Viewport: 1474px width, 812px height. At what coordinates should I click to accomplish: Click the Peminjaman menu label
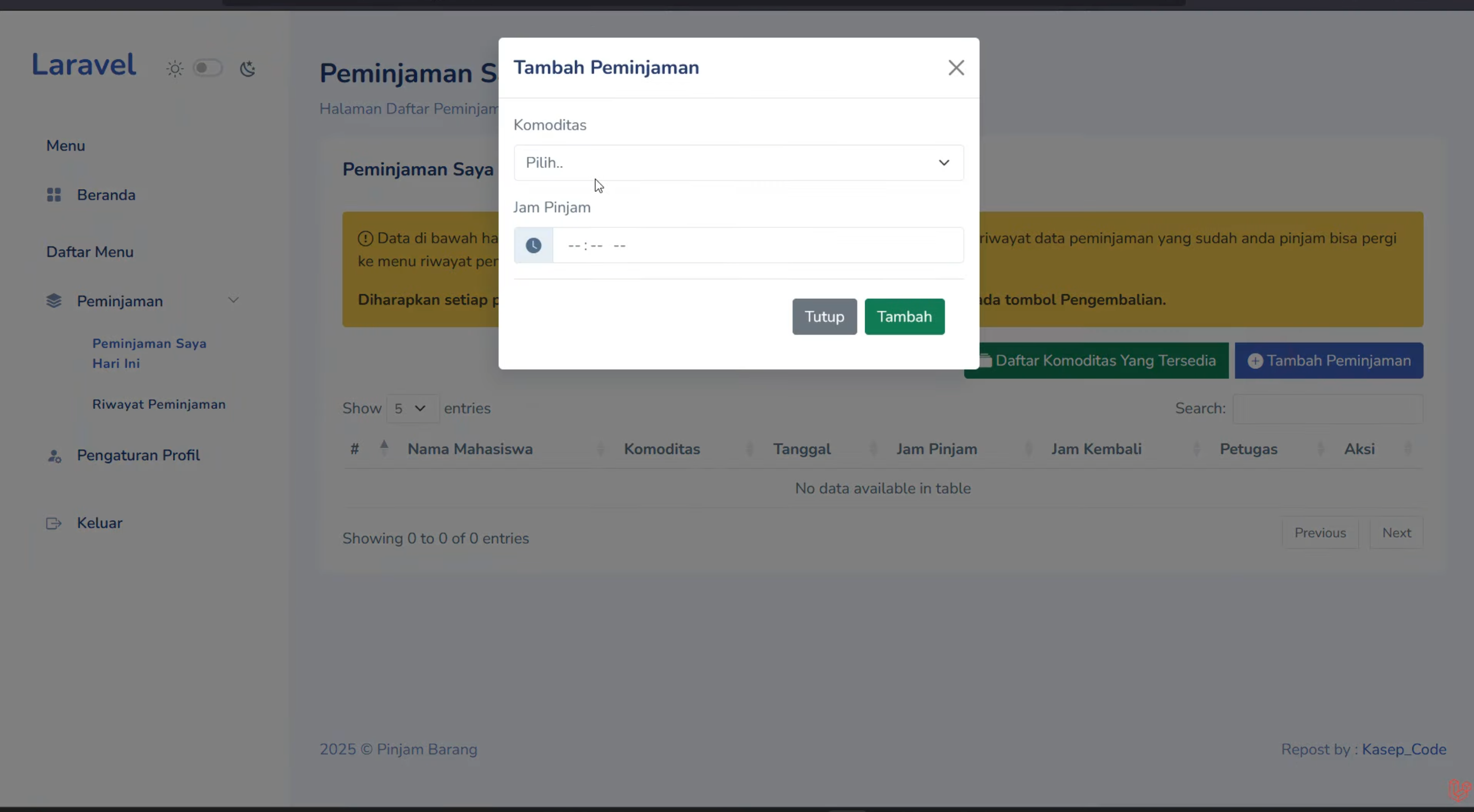point(120,301)
